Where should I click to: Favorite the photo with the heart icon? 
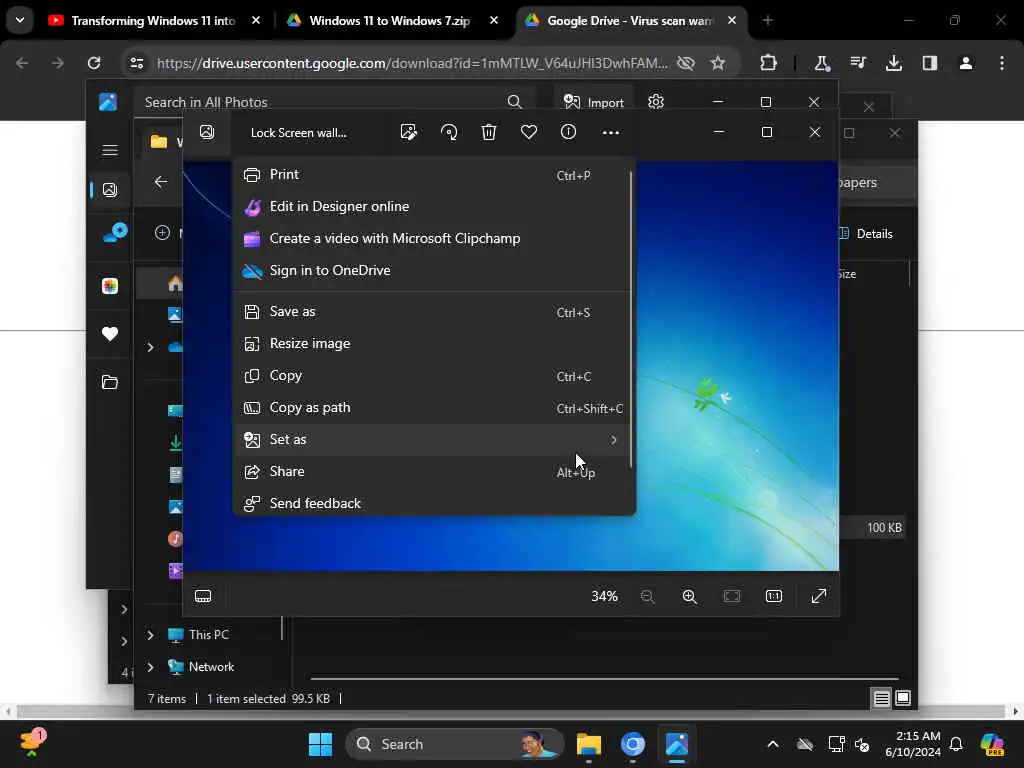click(528, 133)
